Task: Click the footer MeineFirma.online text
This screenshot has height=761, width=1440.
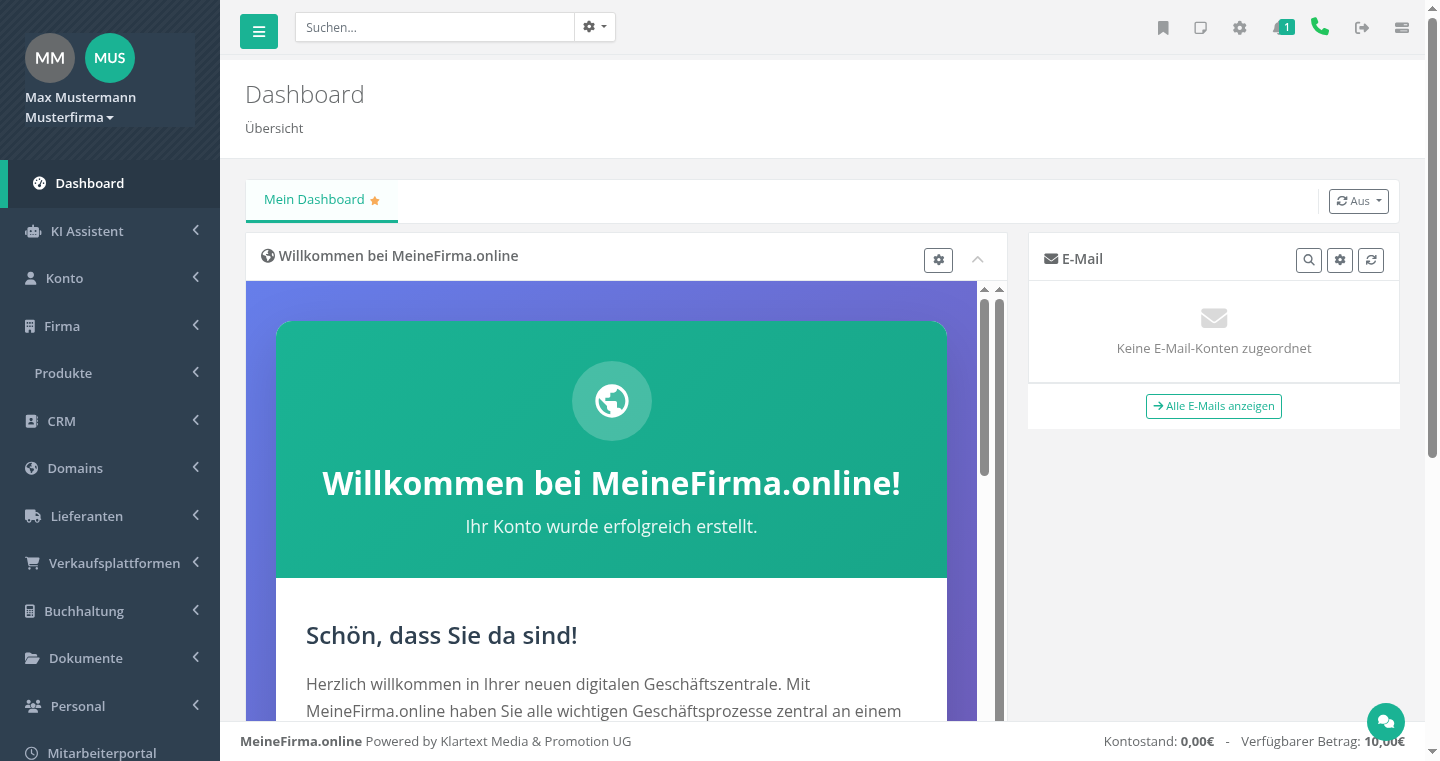Action: click(301, 742)
